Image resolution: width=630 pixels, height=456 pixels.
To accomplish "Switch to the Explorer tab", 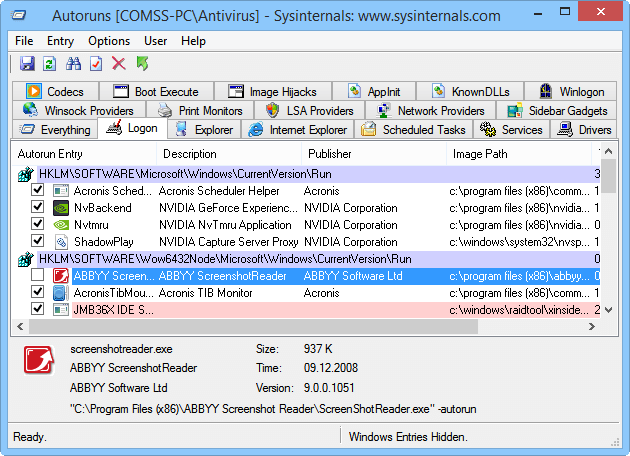I will 204,130.
